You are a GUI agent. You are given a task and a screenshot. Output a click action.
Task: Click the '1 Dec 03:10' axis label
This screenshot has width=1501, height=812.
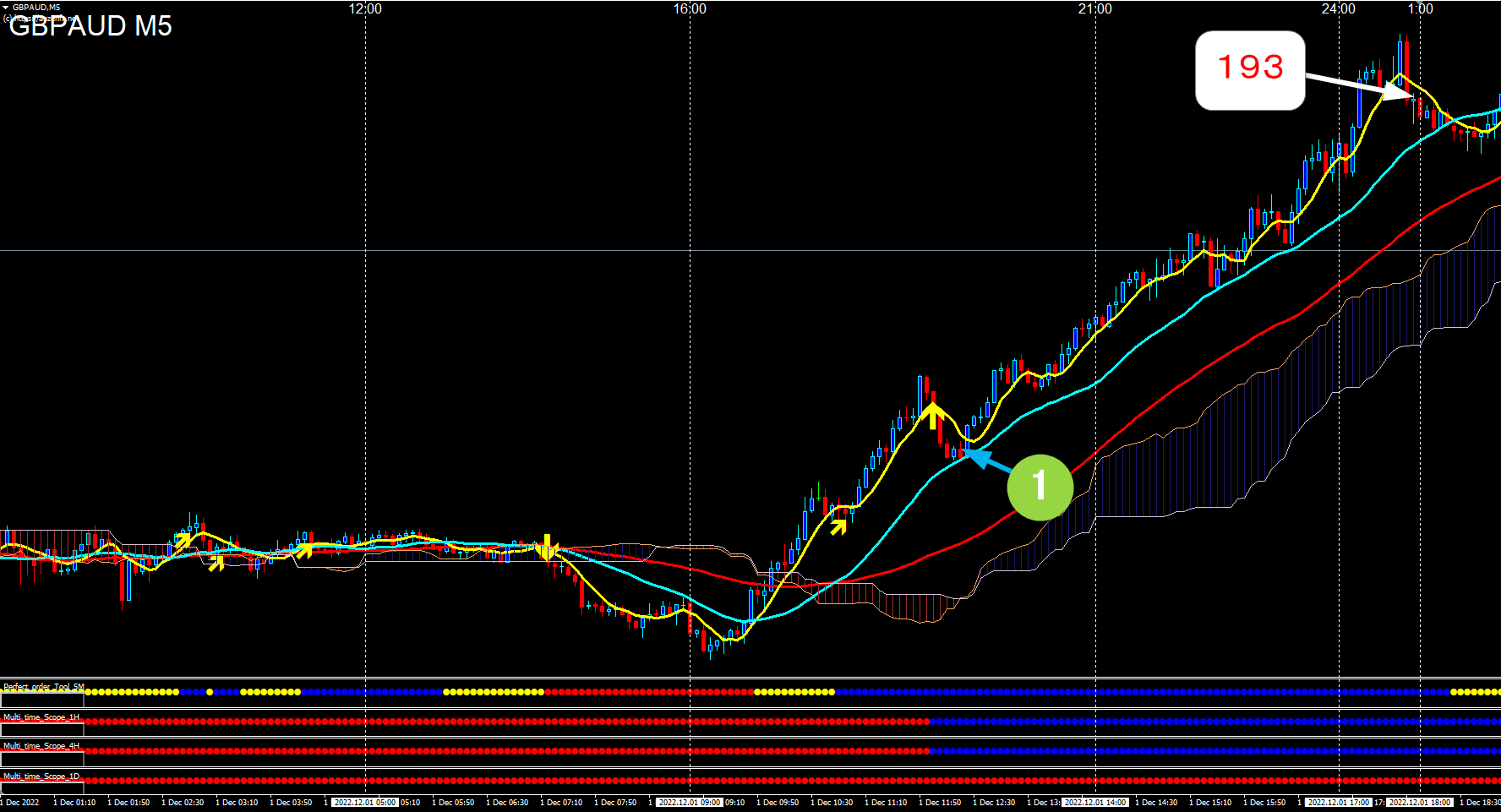point(237,803)
